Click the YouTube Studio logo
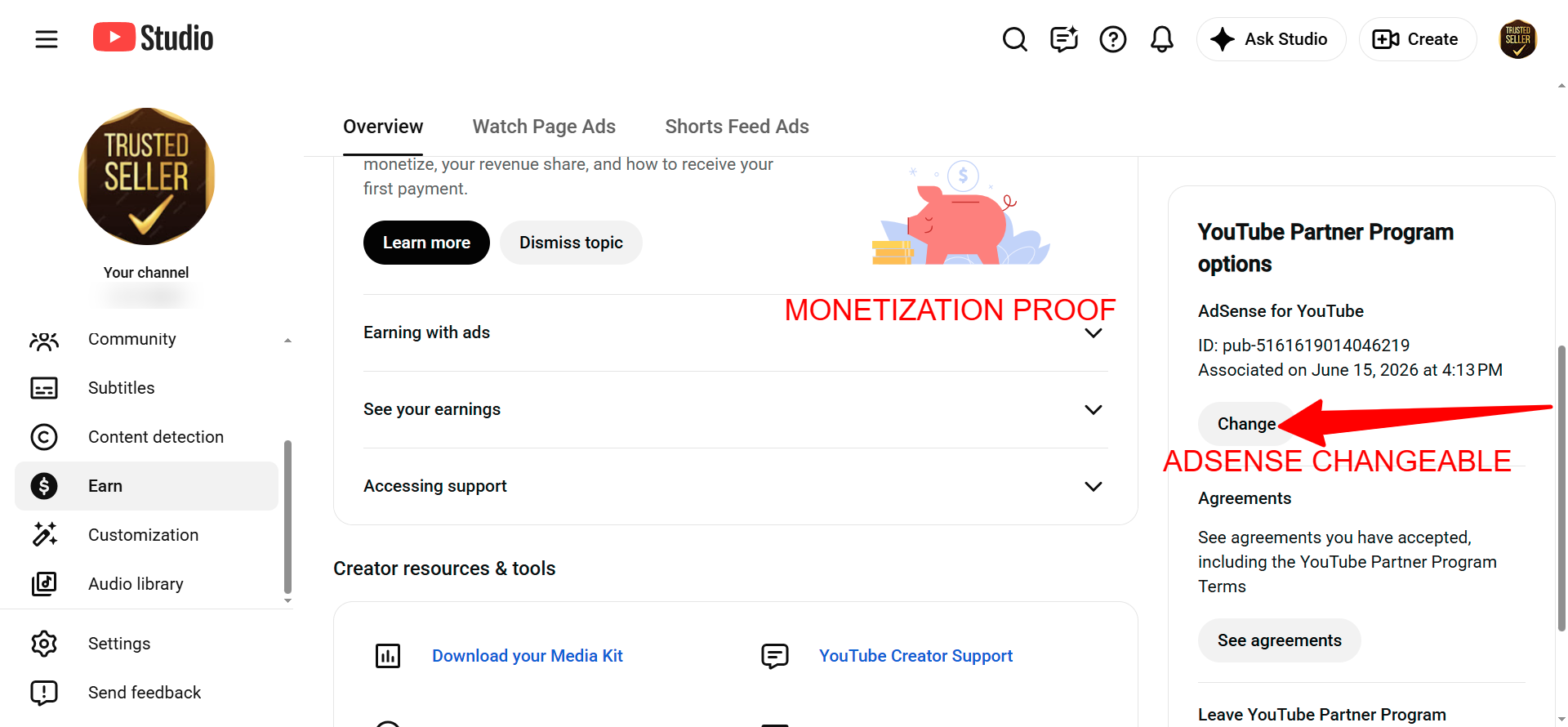Viewport: 1568px width, 727px height. click(153, 38)
